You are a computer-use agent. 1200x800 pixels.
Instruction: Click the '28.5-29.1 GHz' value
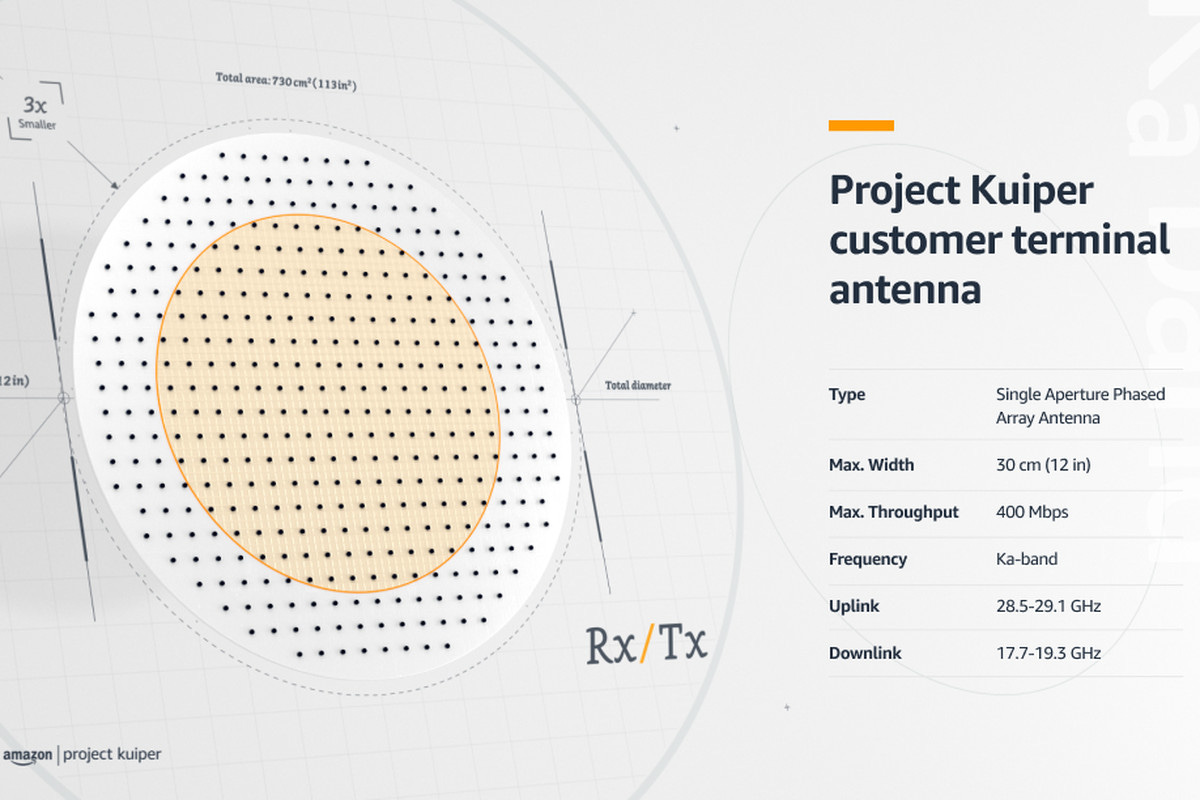coord(1048,606)
